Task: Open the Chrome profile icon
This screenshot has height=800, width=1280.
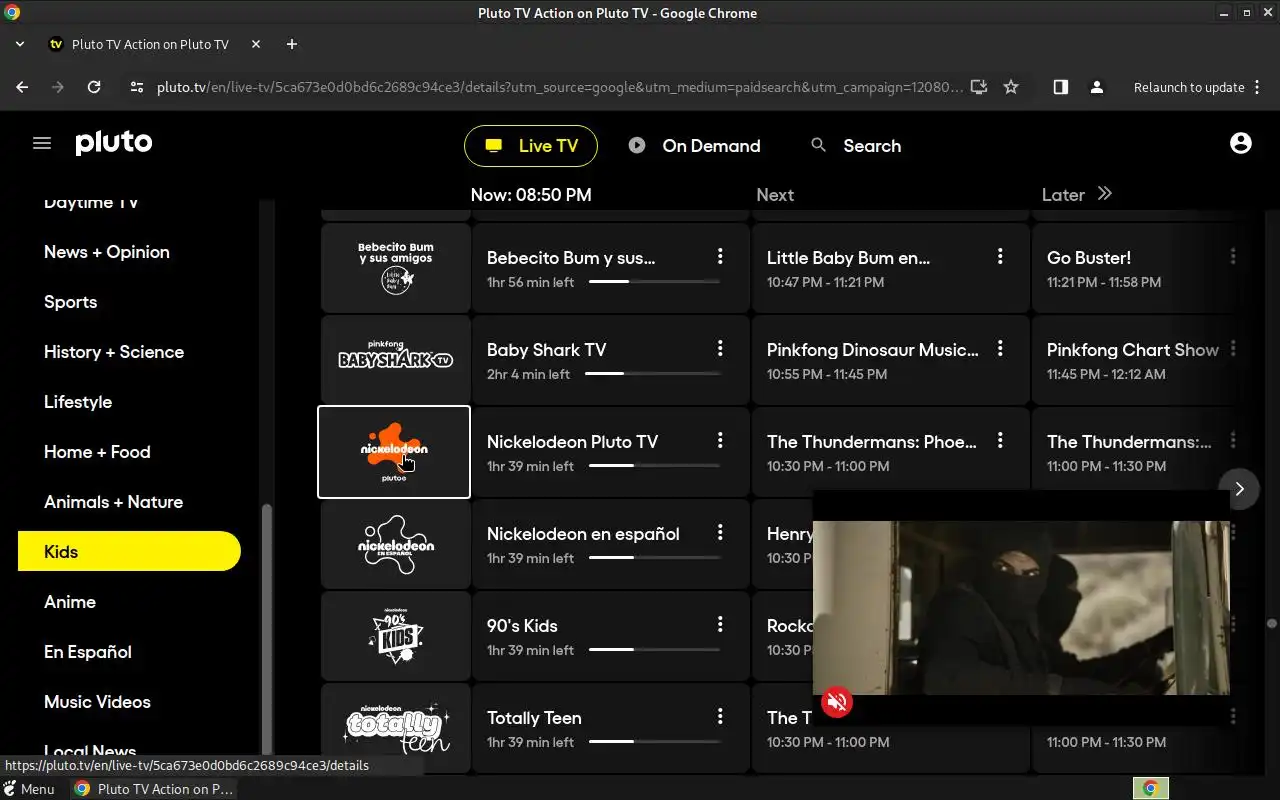Action: (1097, 87)
